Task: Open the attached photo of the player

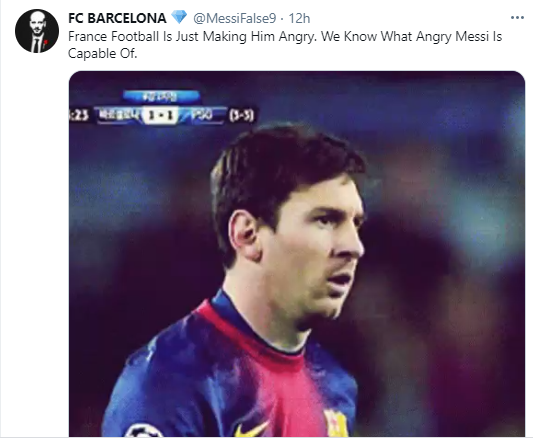Action: pos(297,254)
